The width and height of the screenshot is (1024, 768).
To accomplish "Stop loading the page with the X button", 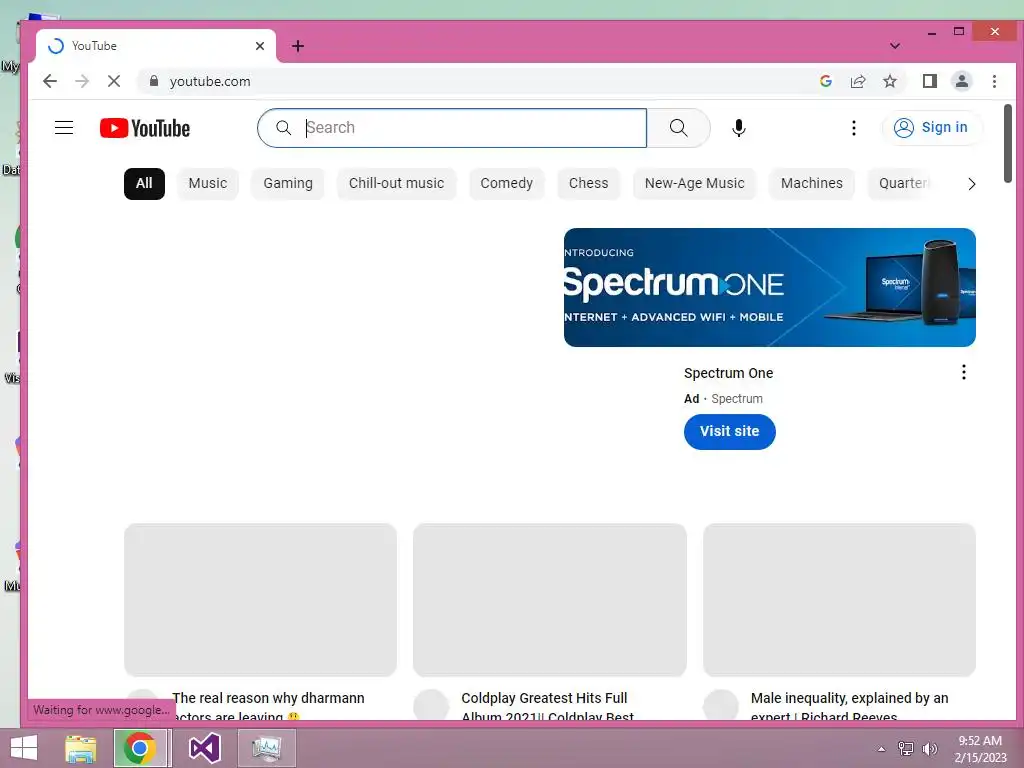I will coord(114,81).
